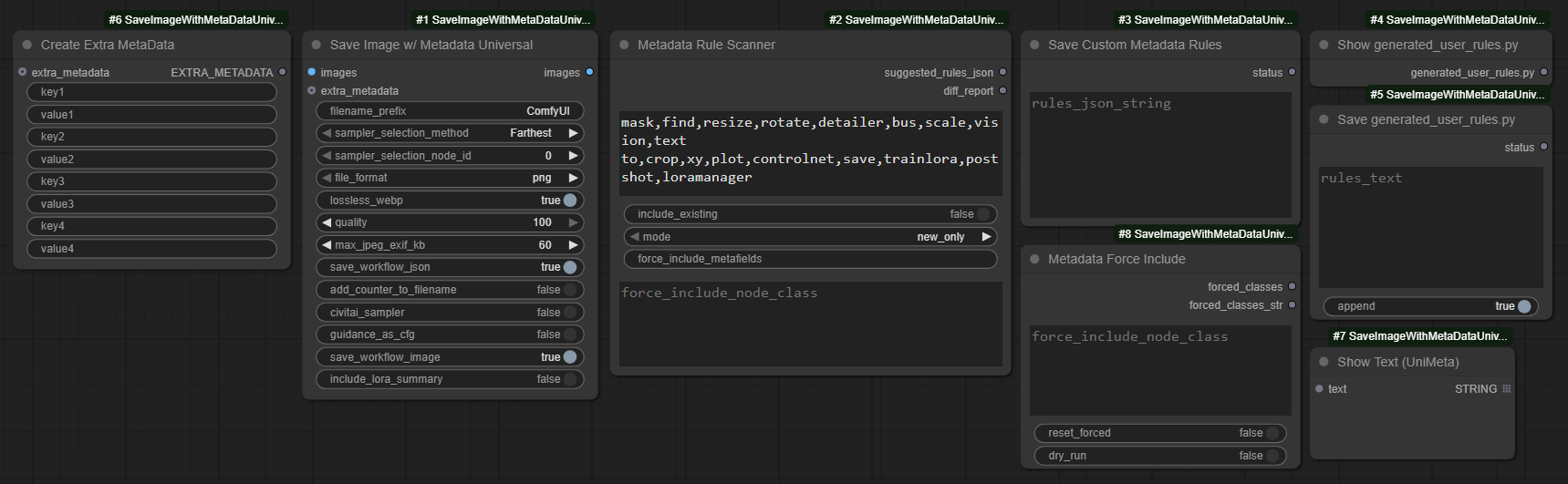Screen dimensions: 1568x484
Task: Enable reset_forced toggle
Action: (1272, 433)
